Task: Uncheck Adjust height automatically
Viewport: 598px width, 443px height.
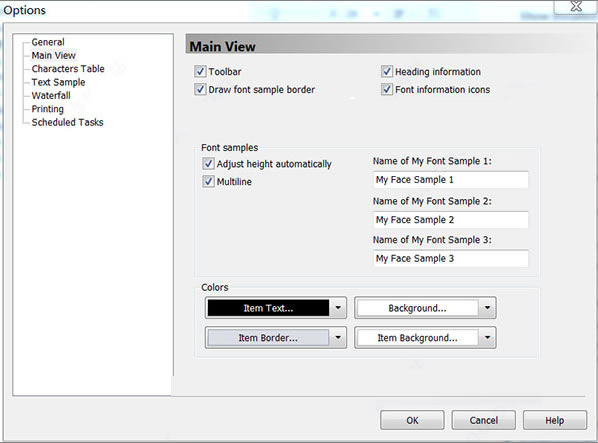Action: [208, 164]
